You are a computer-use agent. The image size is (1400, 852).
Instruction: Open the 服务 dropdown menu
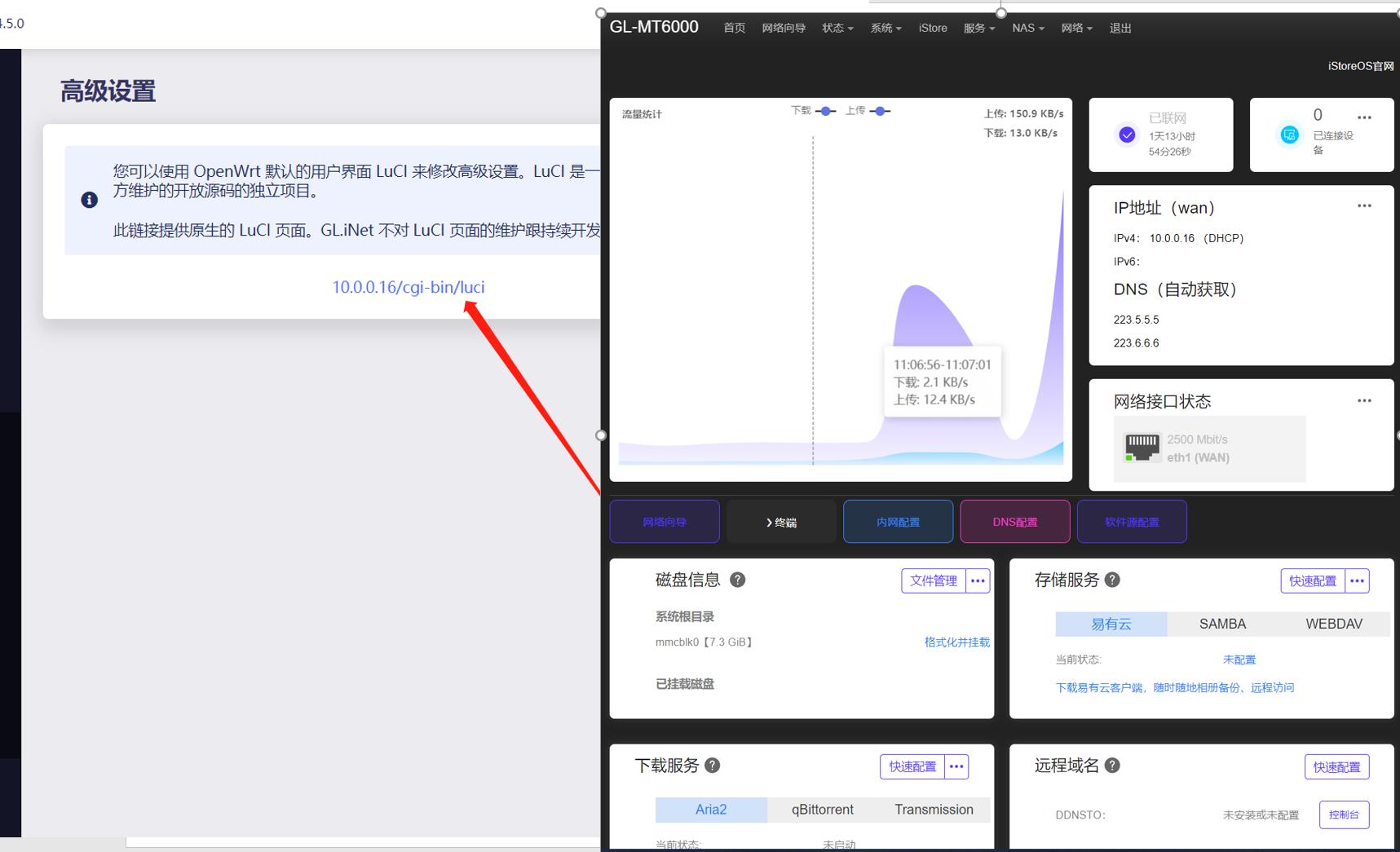click(979, 27)
